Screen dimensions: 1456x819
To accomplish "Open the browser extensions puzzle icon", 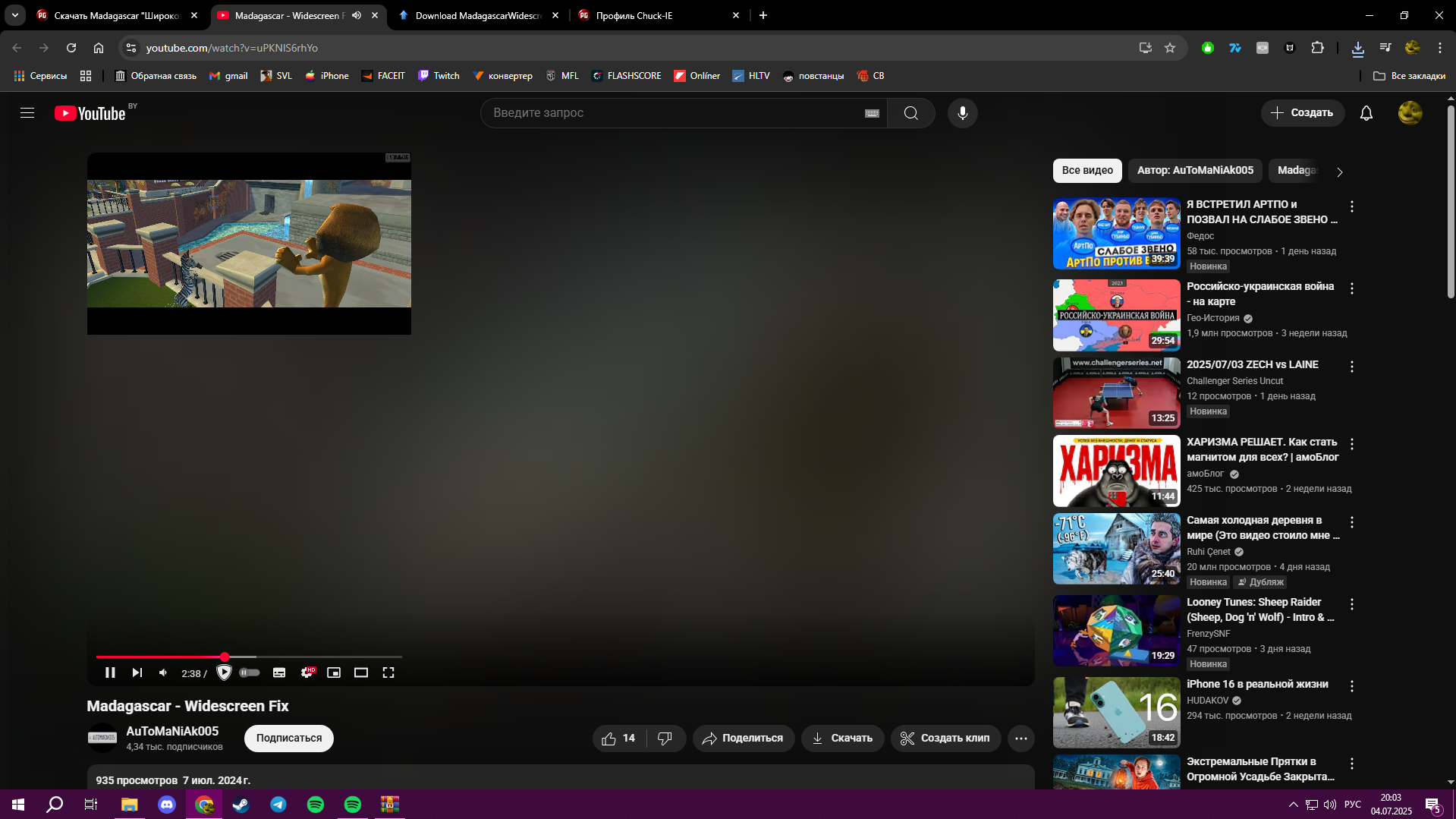I will [x=1317, y=48].
